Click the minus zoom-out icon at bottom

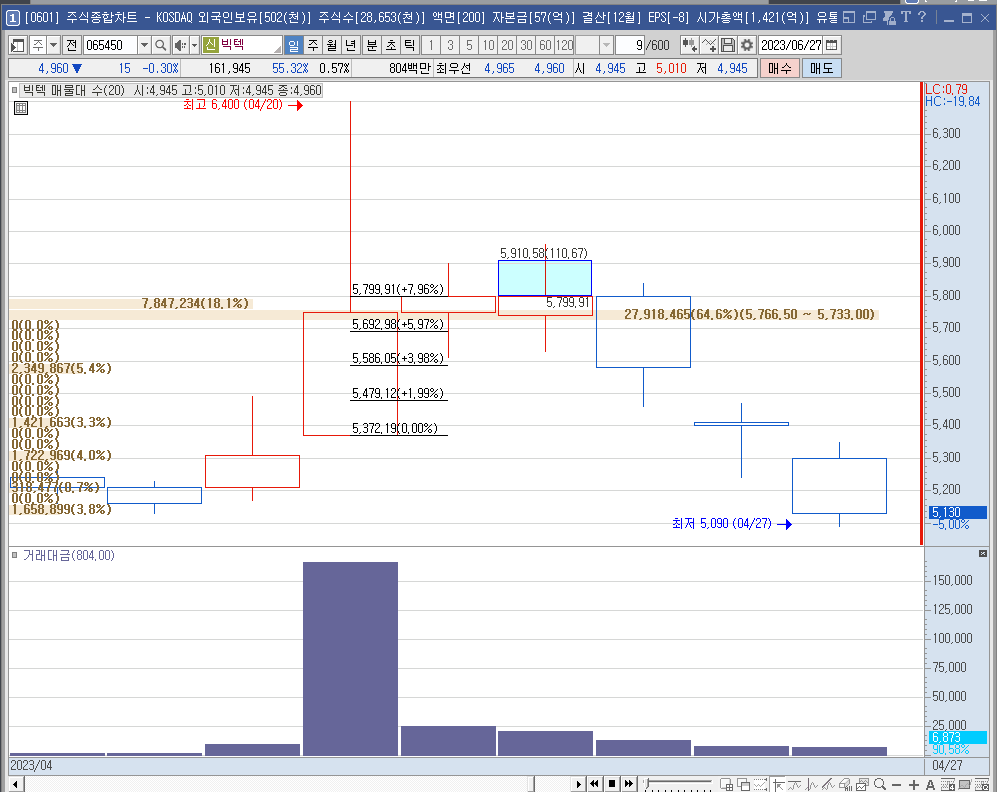(897, 785)
